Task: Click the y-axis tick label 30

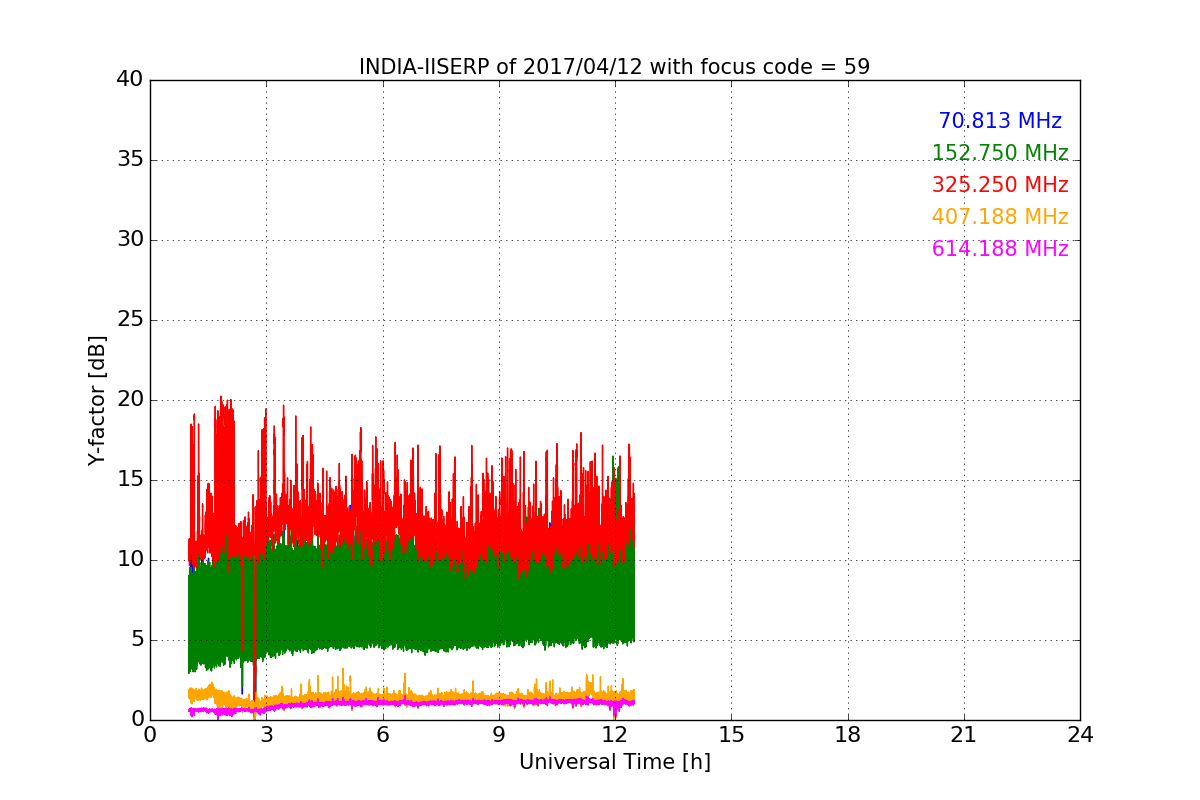Action: pyautogui.click(x=129, y=240)
